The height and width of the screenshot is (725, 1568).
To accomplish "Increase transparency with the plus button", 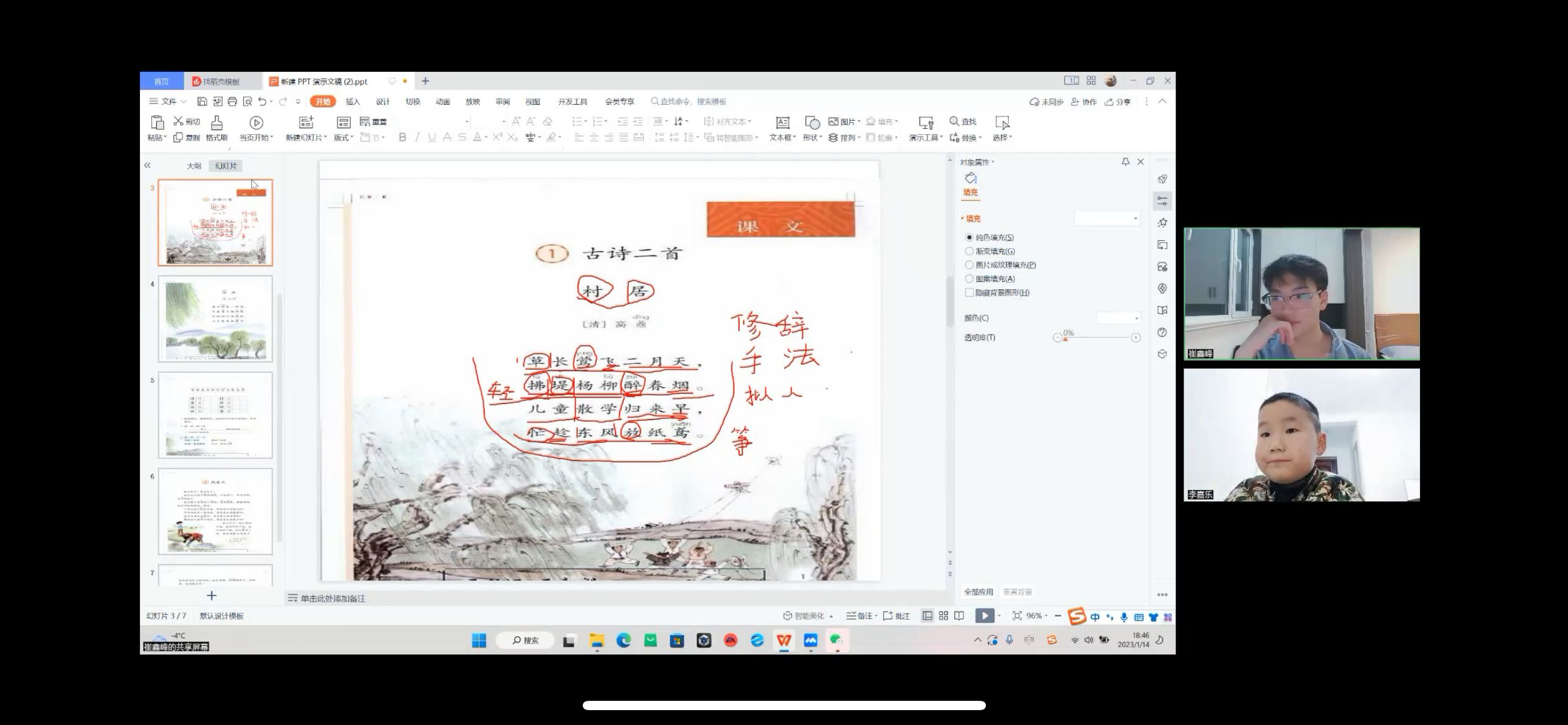I will (x=1136, y=338).
